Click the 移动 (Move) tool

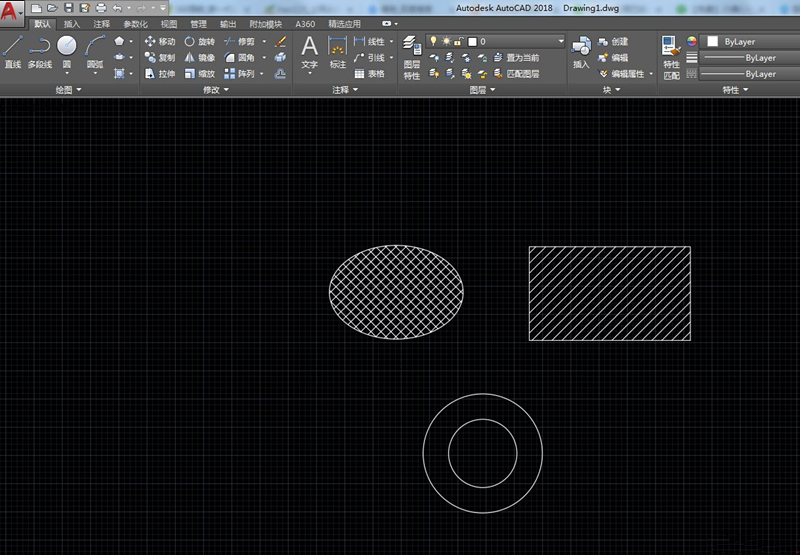pos(159,42)
